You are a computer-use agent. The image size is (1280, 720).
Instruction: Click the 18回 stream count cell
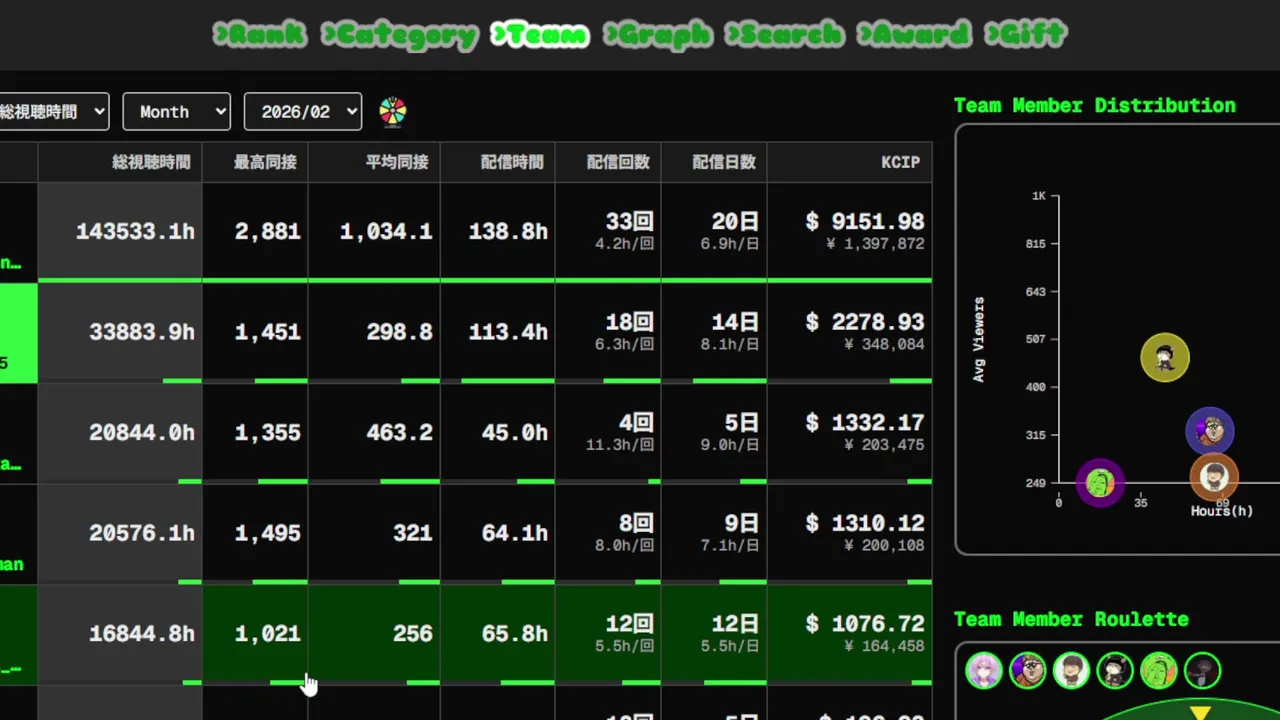pos(608,332)
